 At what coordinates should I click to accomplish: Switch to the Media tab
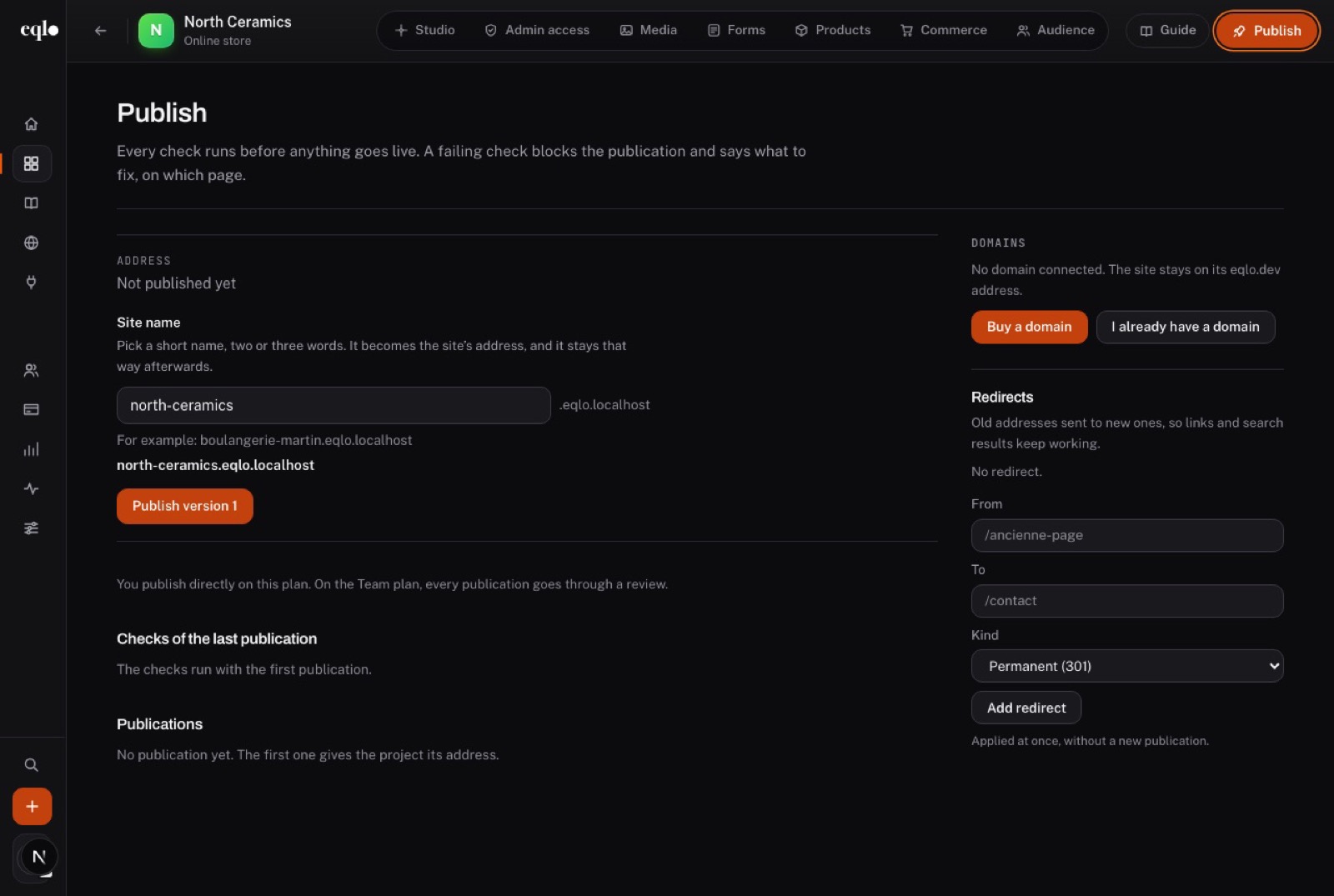[x=649, y=30]
